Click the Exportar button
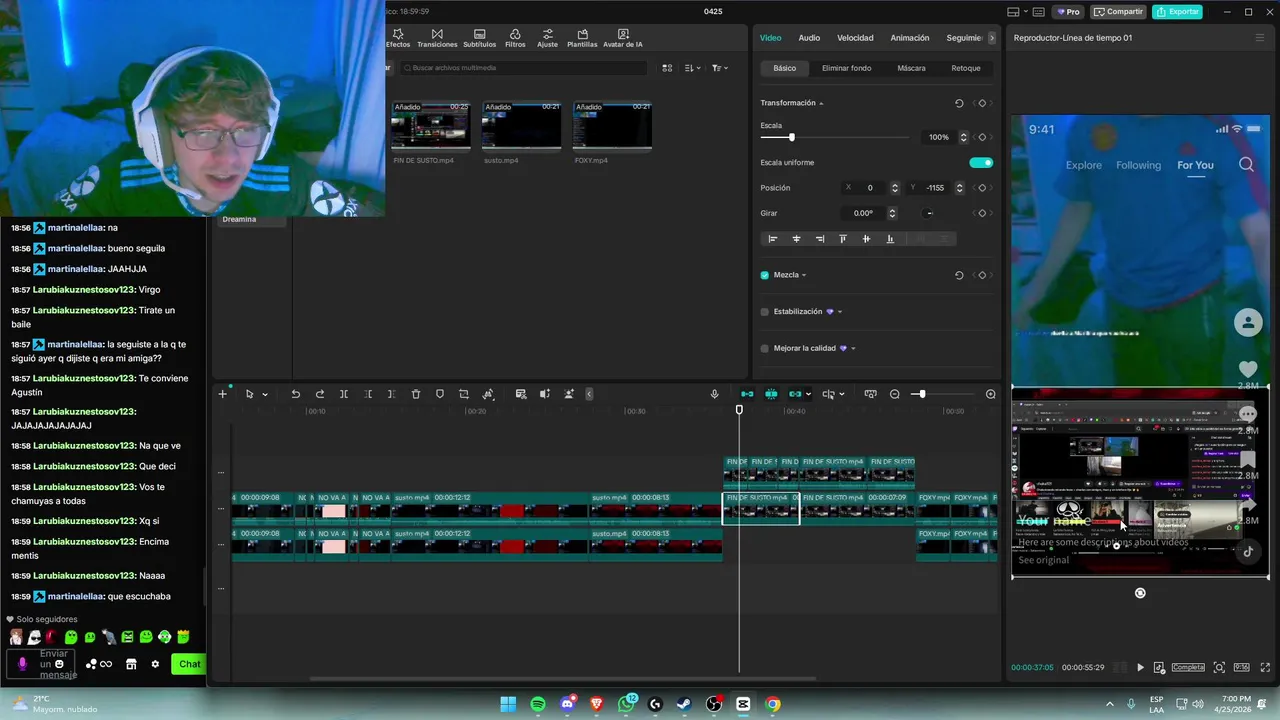This screenshot has width=1280, height=720. [x=1177, y=12]
